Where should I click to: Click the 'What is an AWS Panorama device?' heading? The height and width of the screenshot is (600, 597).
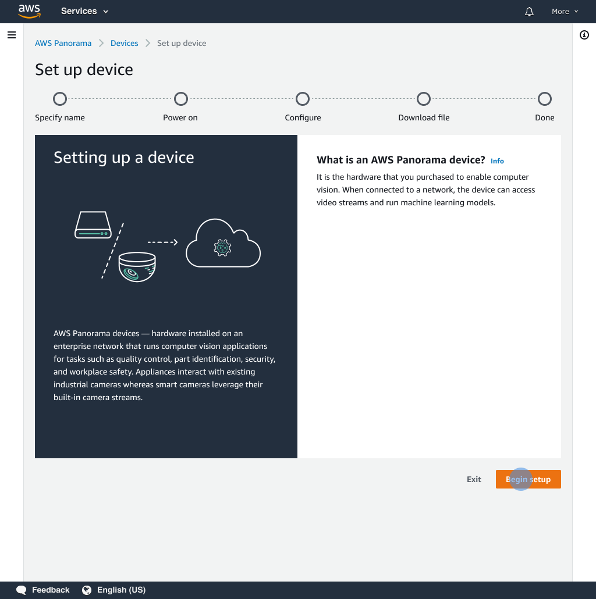[401, 160]
